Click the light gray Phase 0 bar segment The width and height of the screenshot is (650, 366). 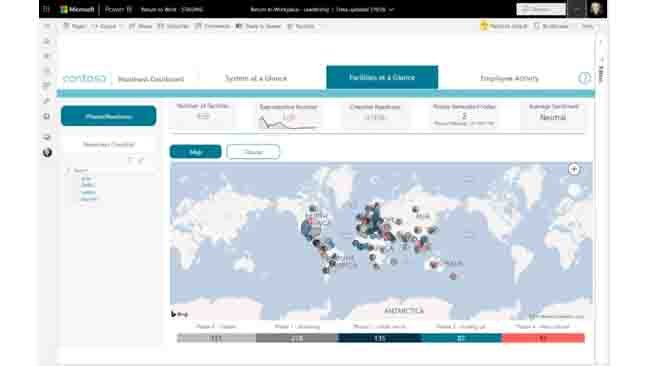pyautogui.click(x=216, y=338)
